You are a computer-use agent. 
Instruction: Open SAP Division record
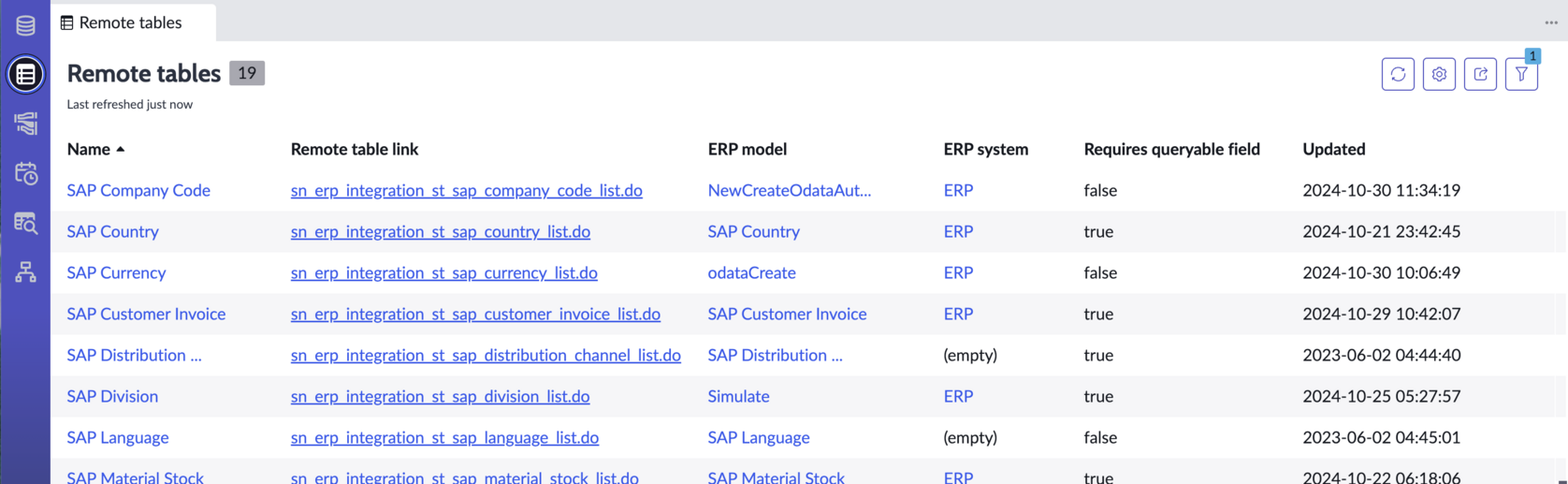[112, 396]
